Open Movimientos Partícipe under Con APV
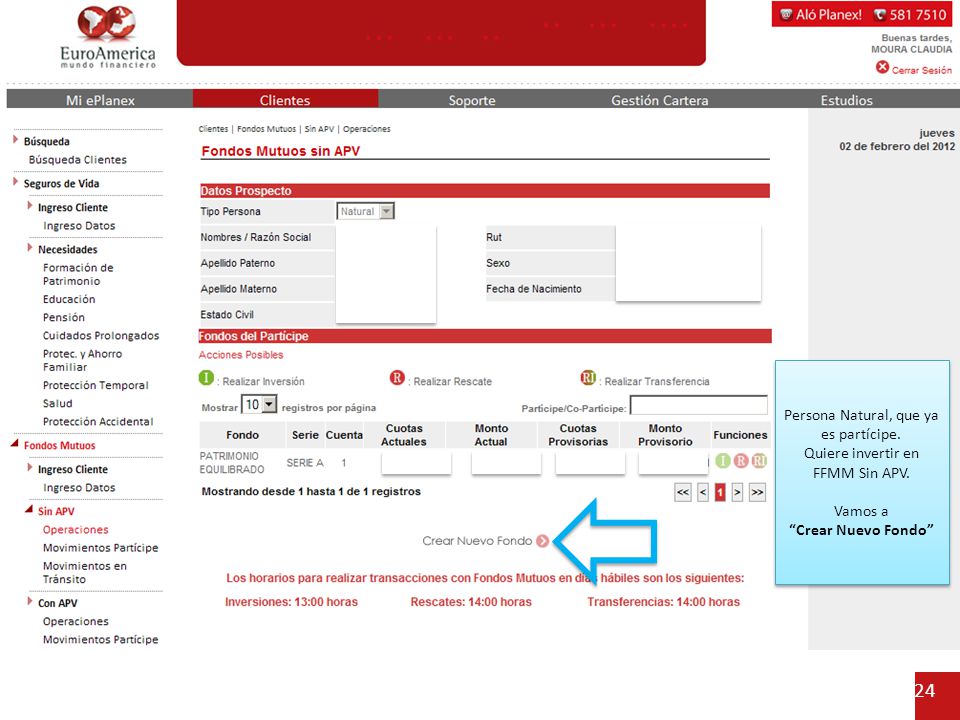This screenshot has width=960, height=720. [100, 640]
